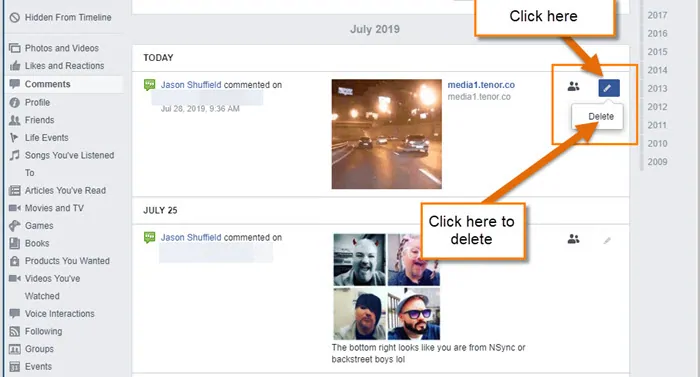Open the media1.tenor.co link
Image resolution: width=700 pixels, height=377 pixels.
(x=481, y=85)
